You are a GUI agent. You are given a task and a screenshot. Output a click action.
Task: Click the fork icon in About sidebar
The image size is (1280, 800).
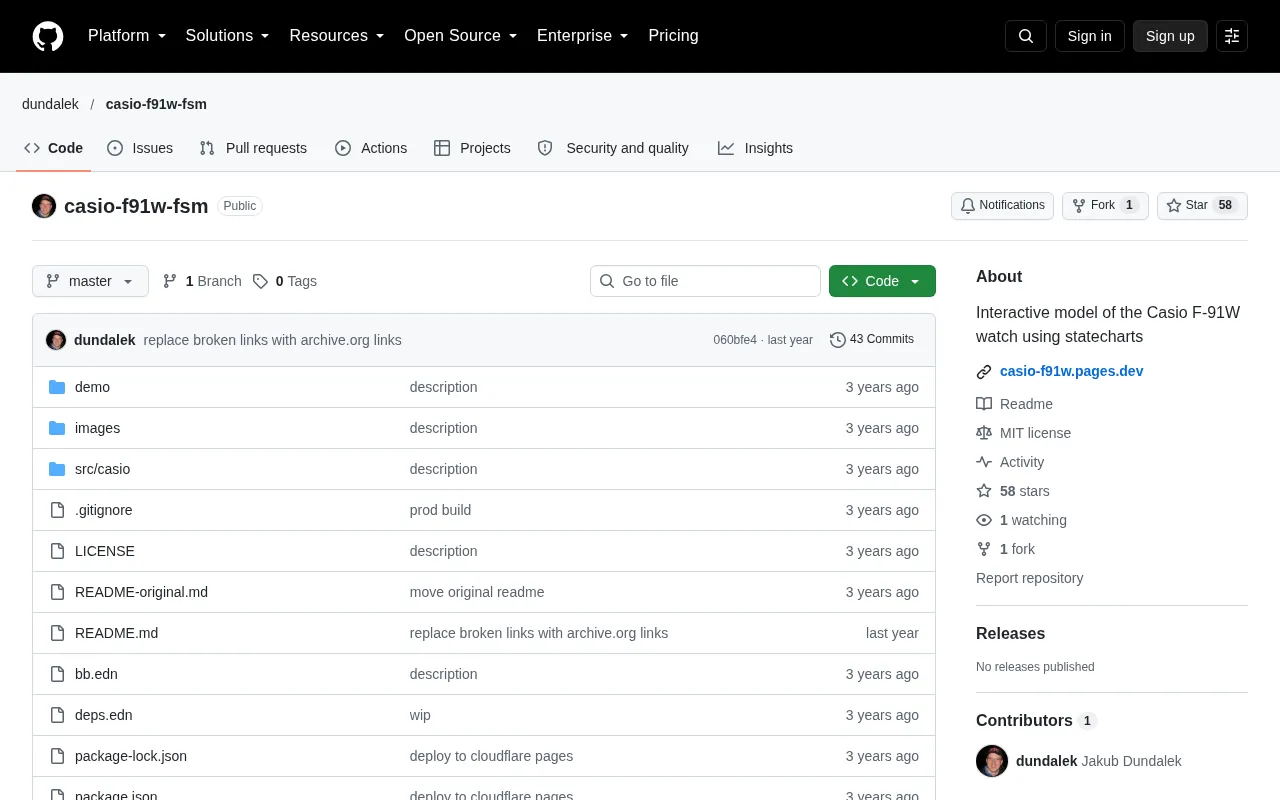(x=984, y=549)
